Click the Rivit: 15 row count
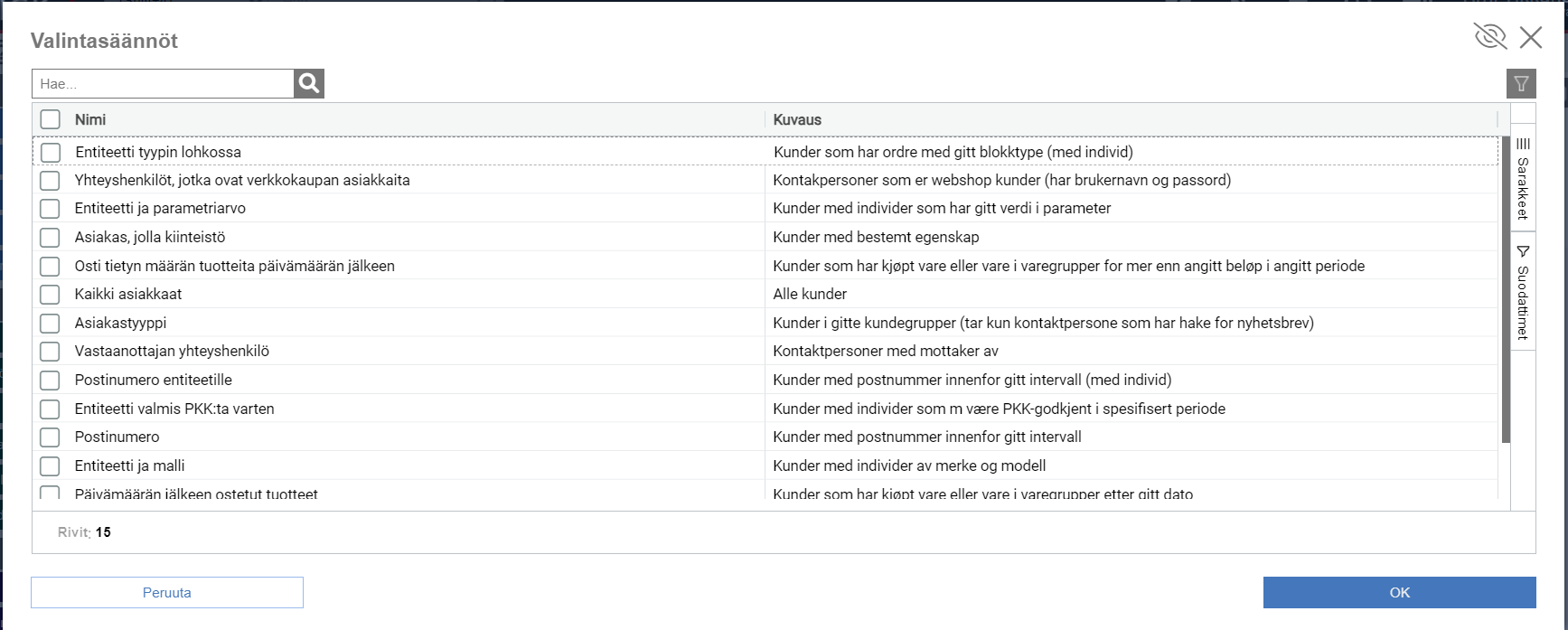Image resolution: width=1568 pixels, height=630 pixels. tap(84, 532)
